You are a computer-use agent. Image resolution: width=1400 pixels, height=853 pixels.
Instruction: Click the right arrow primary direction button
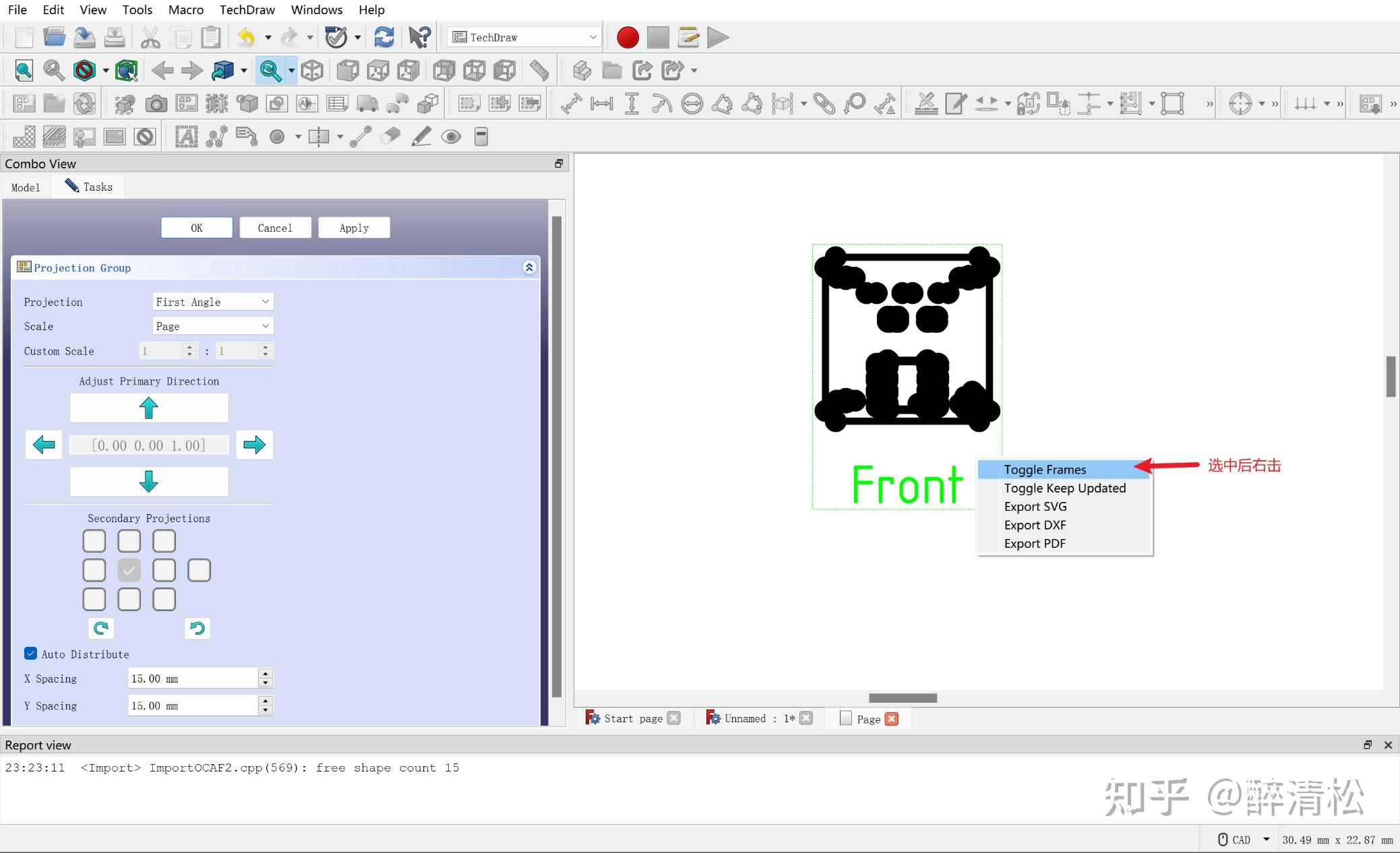pos(254,445)
